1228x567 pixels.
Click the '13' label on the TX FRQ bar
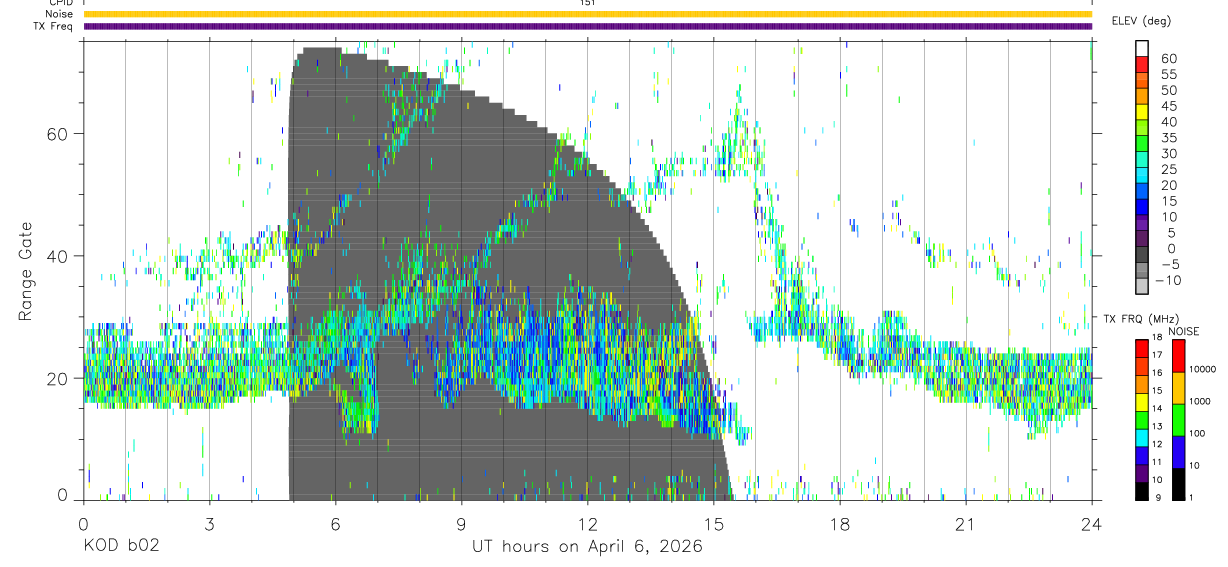(x=1157, y=427)
